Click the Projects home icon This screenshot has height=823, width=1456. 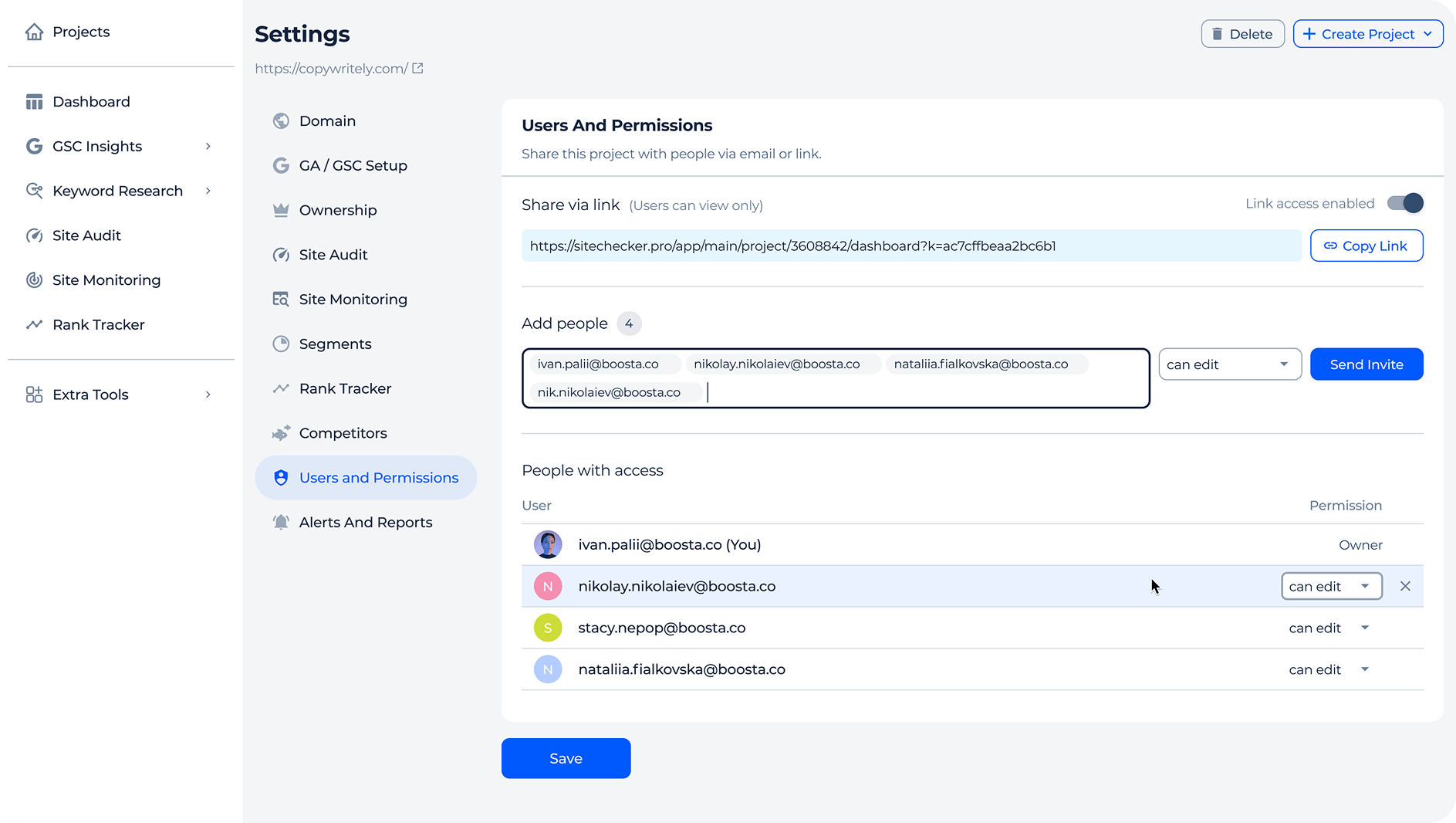[x=34, y=32]
